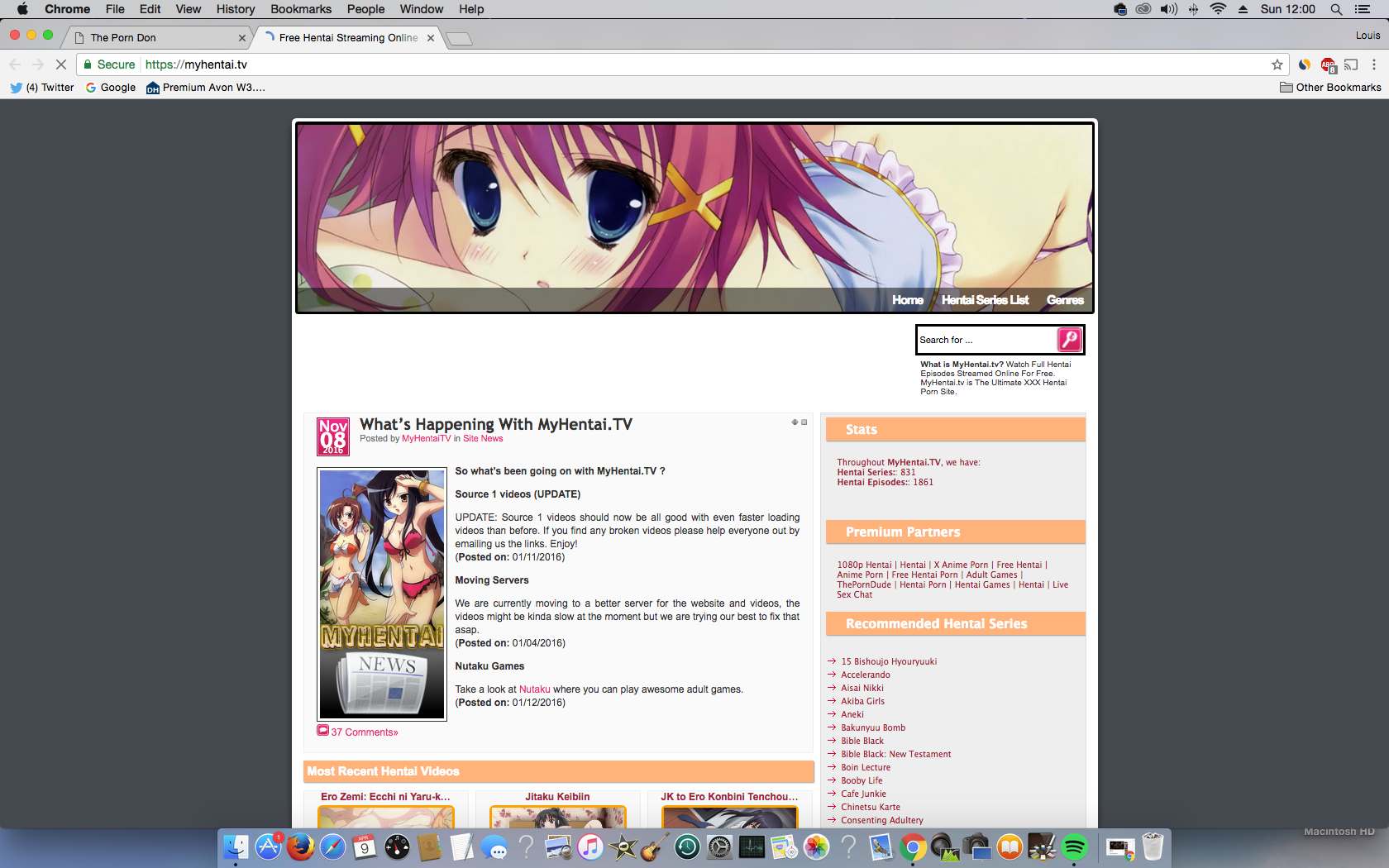Open Messages from the Dock

[x=494, y=847]
